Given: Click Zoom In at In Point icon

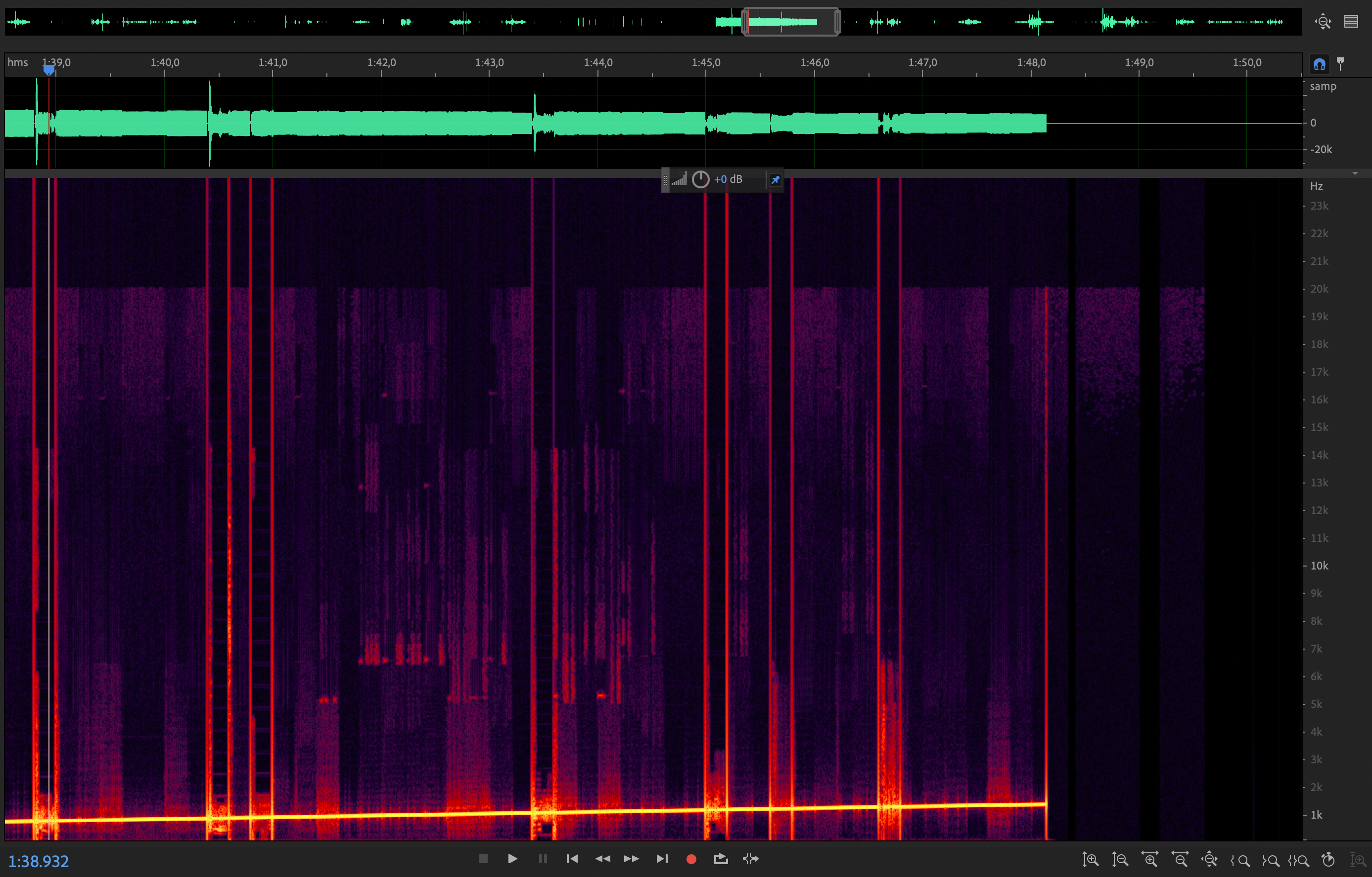Looking at the screenshot, I should [1240, 859].
